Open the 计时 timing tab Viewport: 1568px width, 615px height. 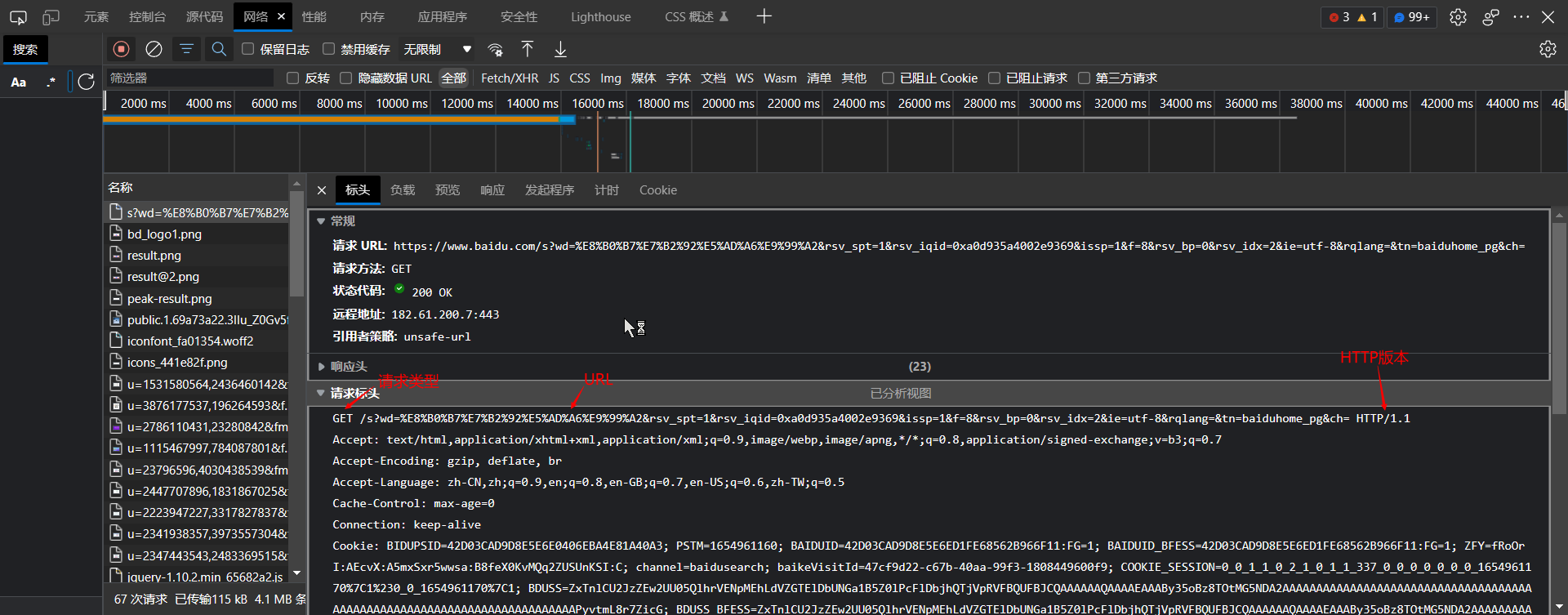point(607,190)
